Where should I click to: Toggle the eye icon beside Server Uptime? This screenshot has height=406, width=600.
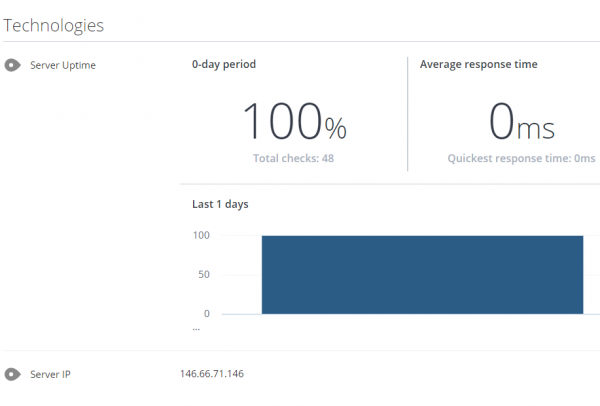tap(13, 65)
